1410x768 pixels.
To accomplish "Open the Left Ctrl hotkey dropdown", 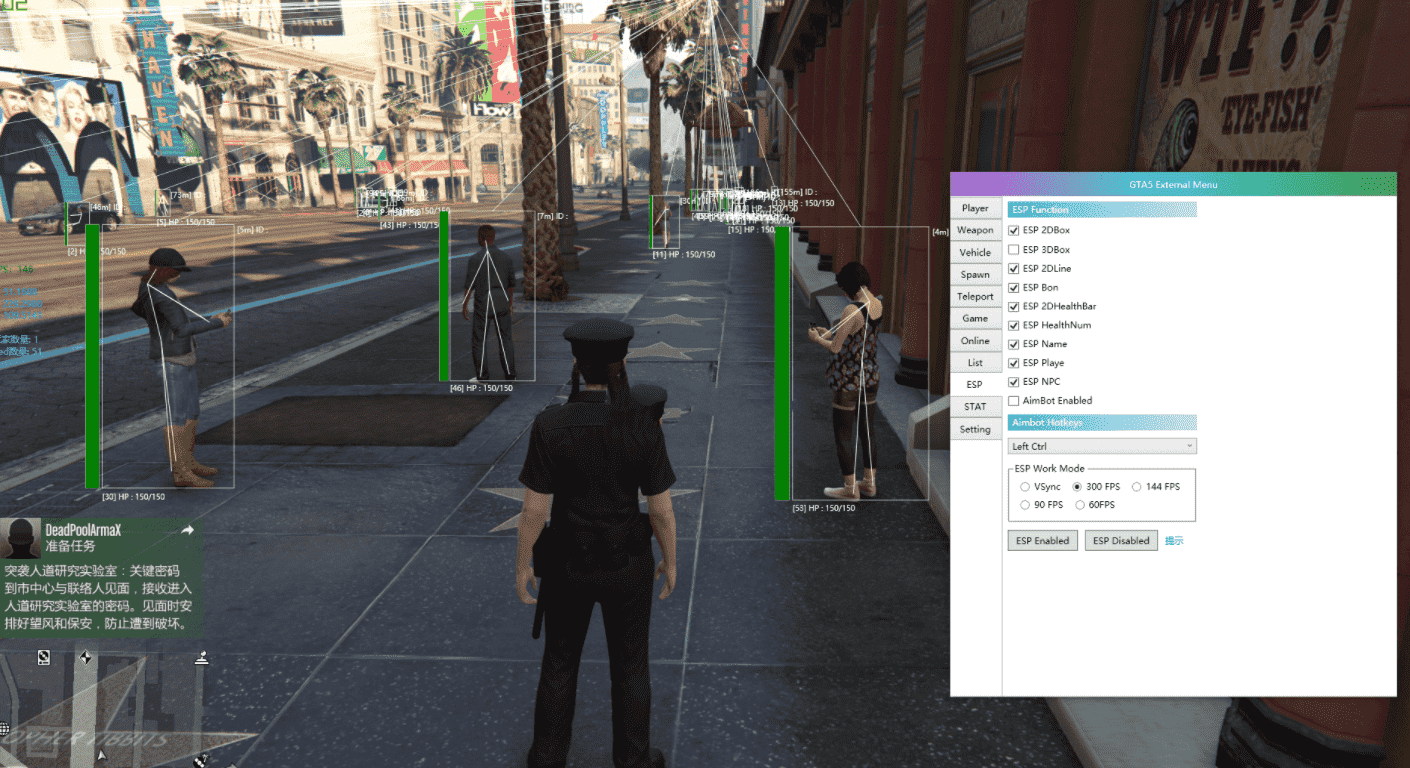I will (1102, 446).
